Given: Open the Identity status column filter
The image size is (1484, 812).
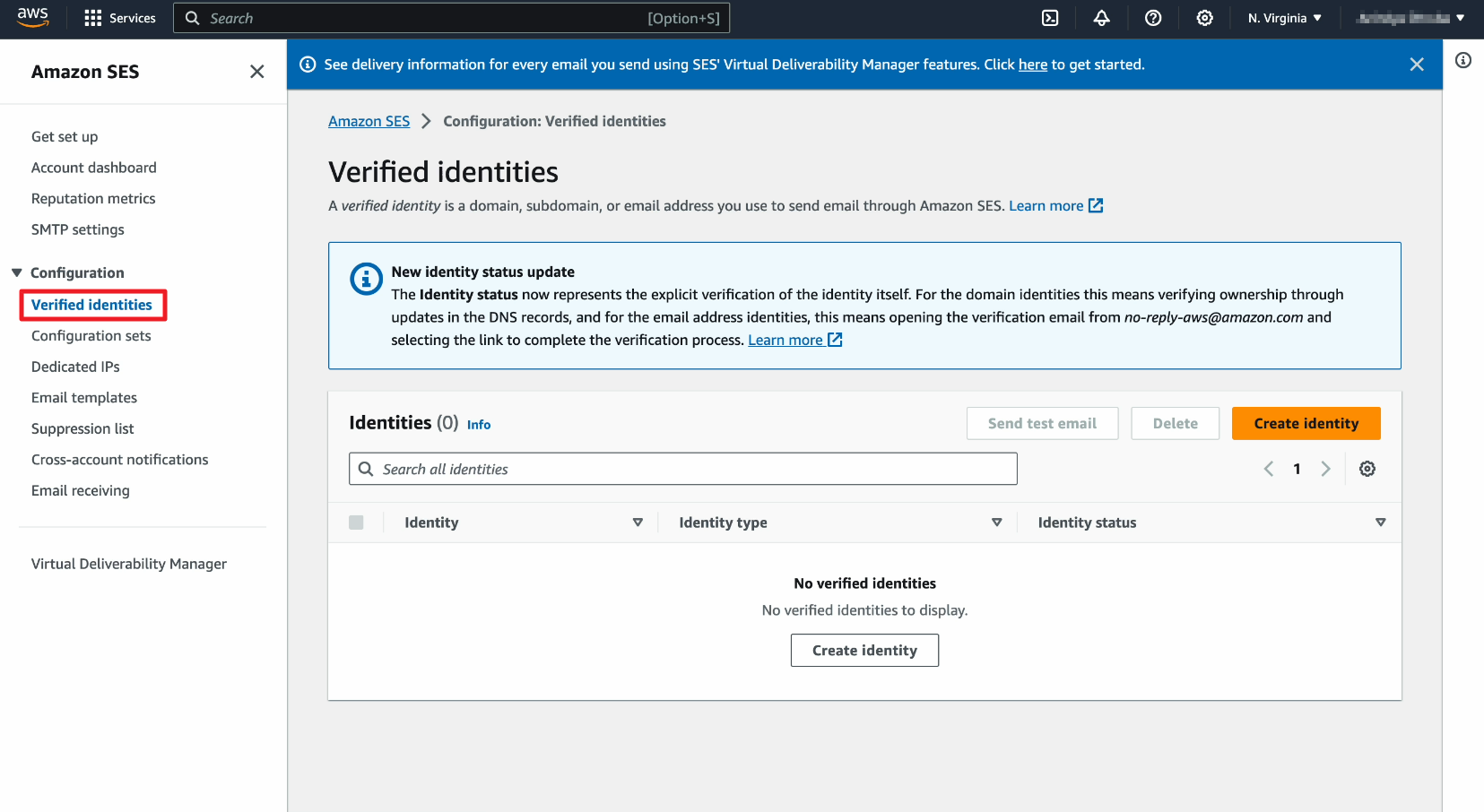Looking at the screenshot, I should tap(1380, 522).
